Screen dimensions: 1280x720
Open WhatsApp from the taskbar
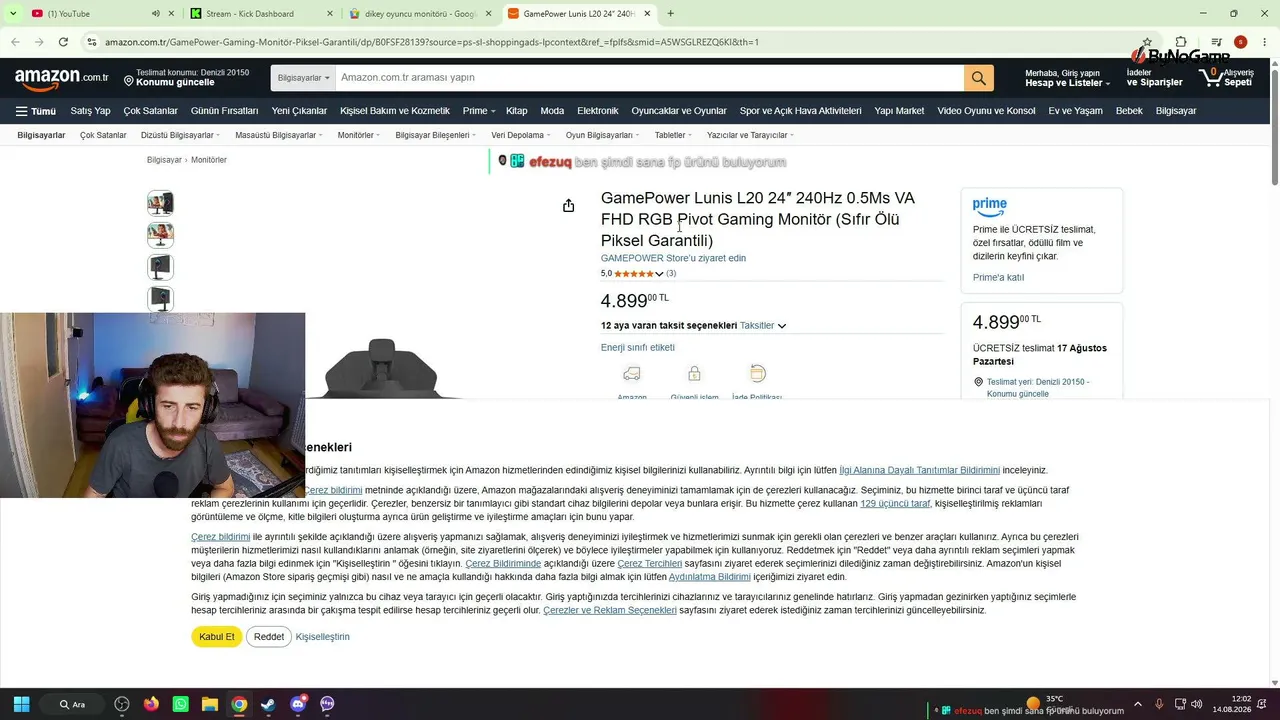(x=181, y=704)
